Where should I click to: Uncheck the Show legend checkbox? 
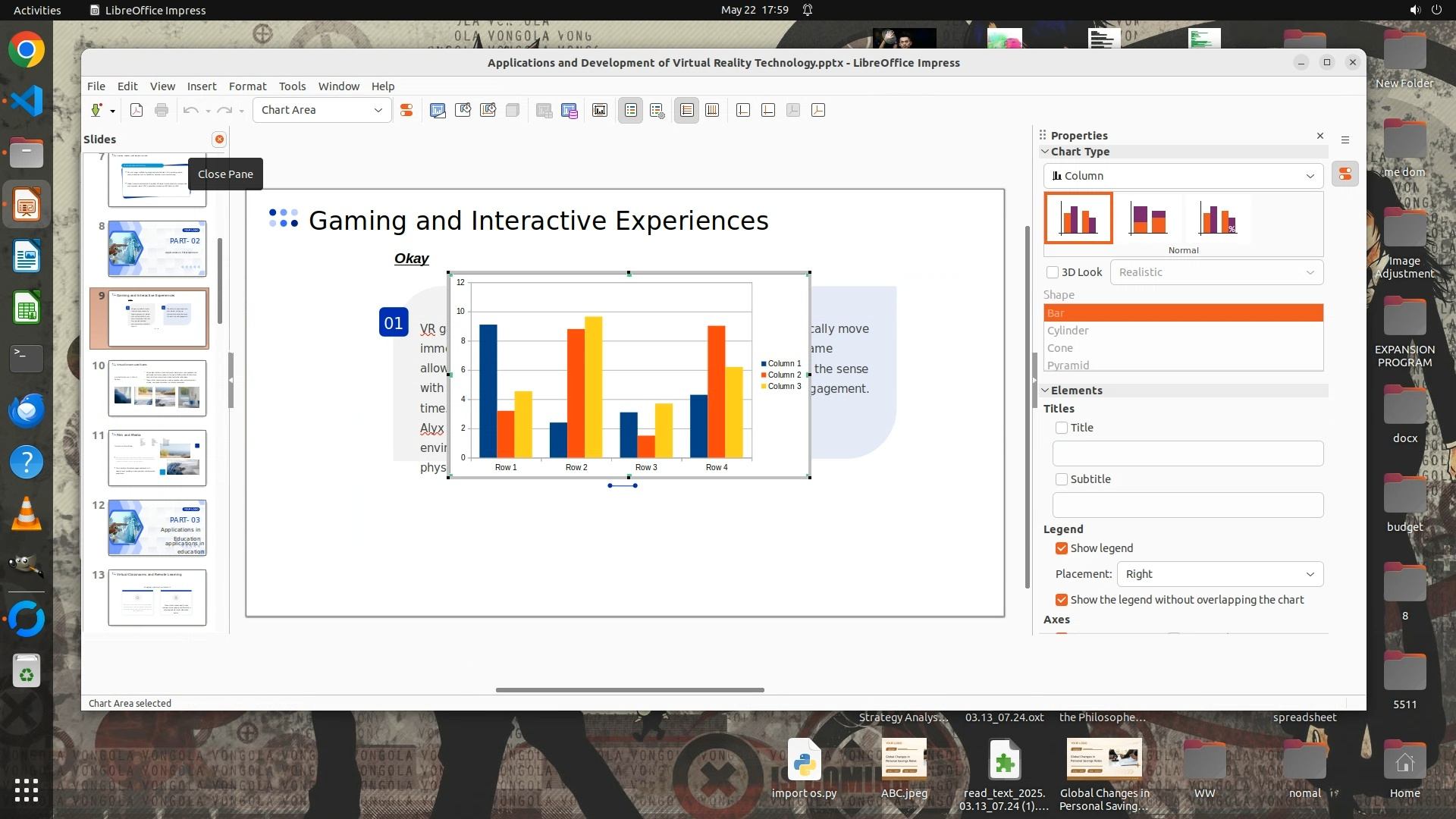coord(1062,548)
